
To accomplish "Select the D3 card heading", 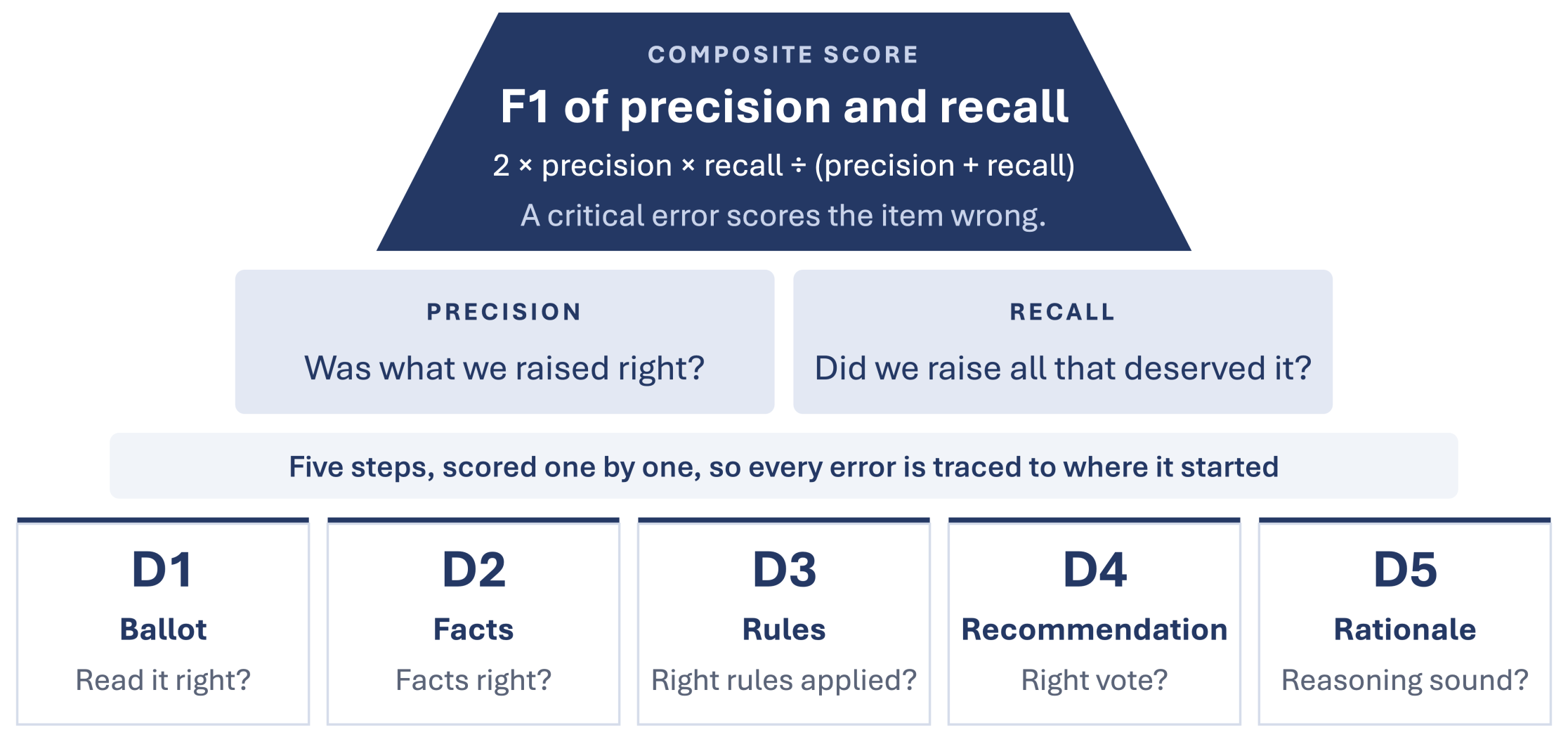I will pos(784,569).
